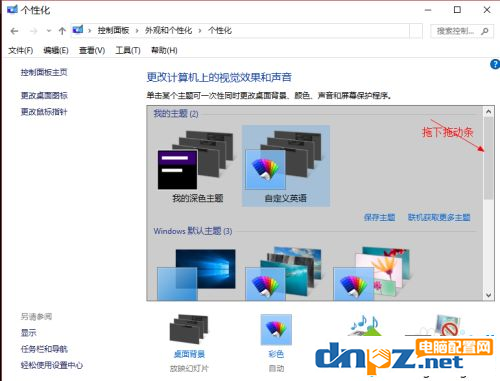Open the 桌面背景 icon
The width and height of the screenshot is (500, 381).
(189, 329)
